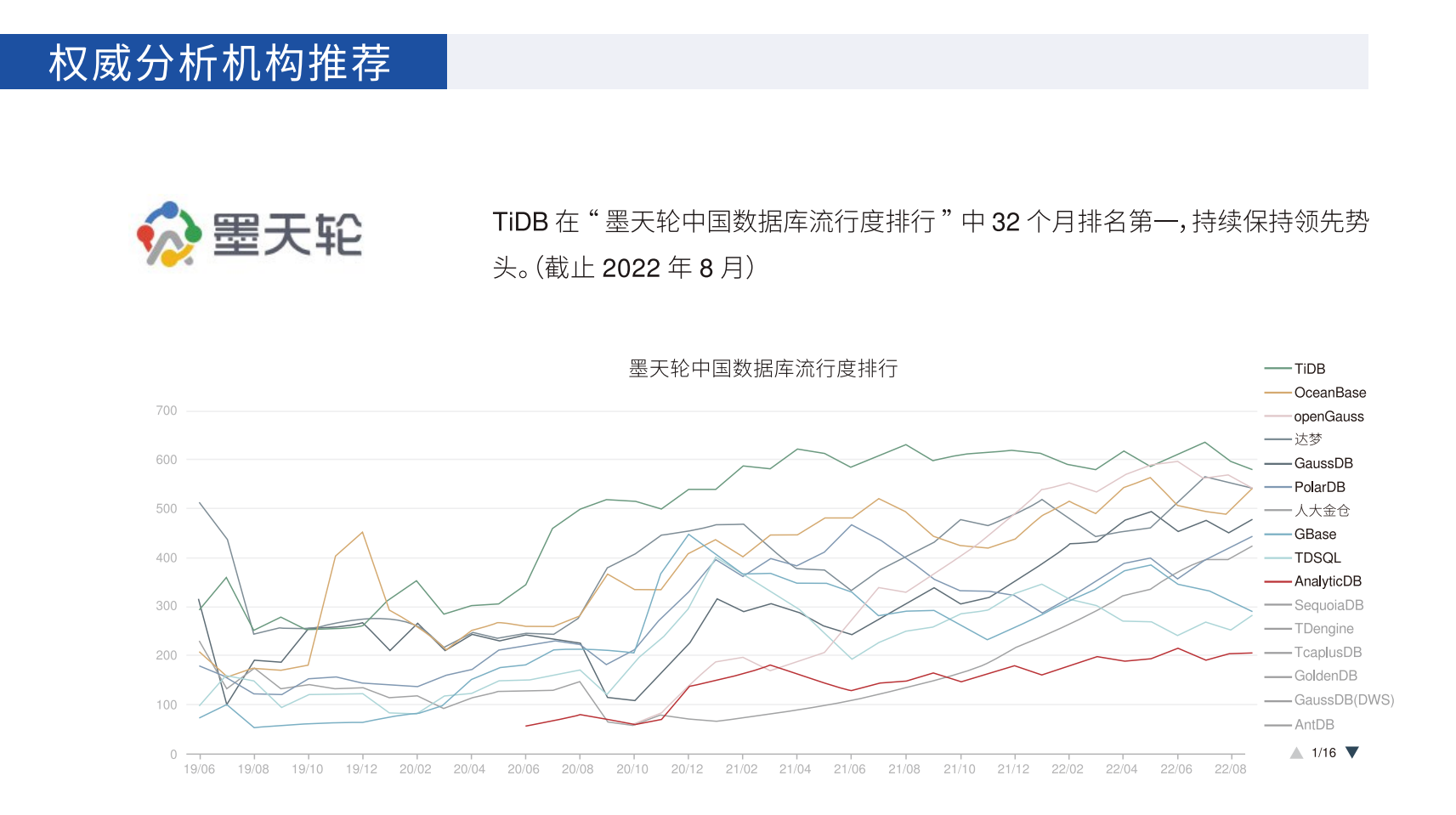The image size is (1456, 815).
Task: Toggle the 达梦 legend entry
Action: click(1294, 439)
